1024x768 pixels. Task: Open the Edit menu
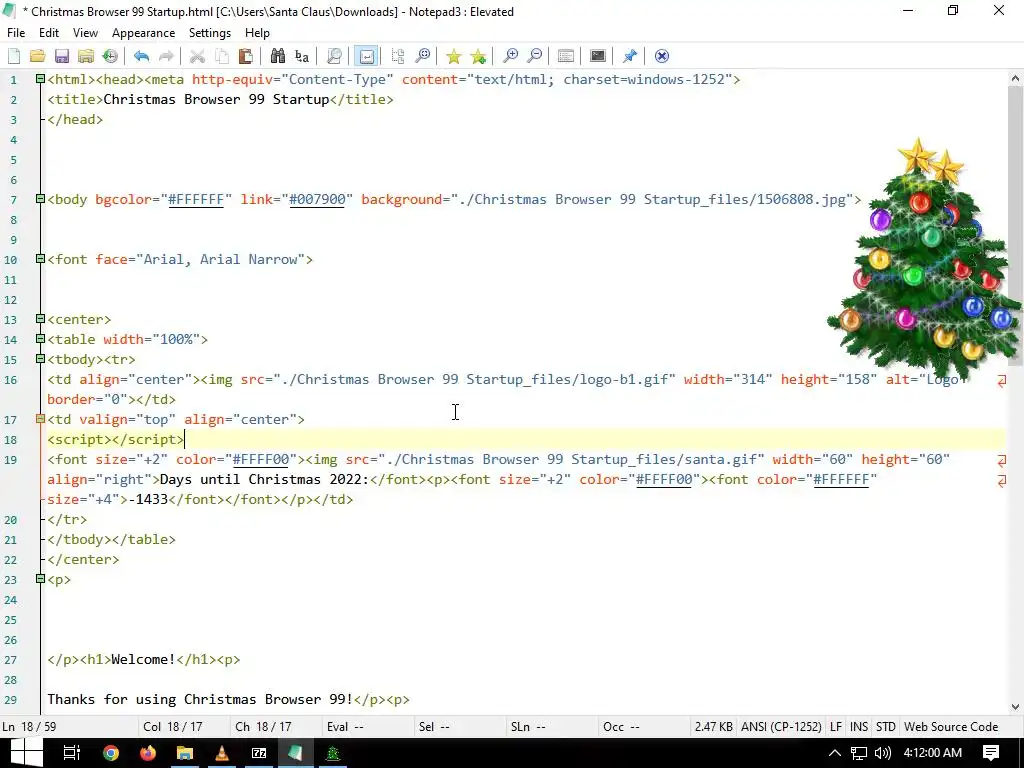click(x=49, y=33)
